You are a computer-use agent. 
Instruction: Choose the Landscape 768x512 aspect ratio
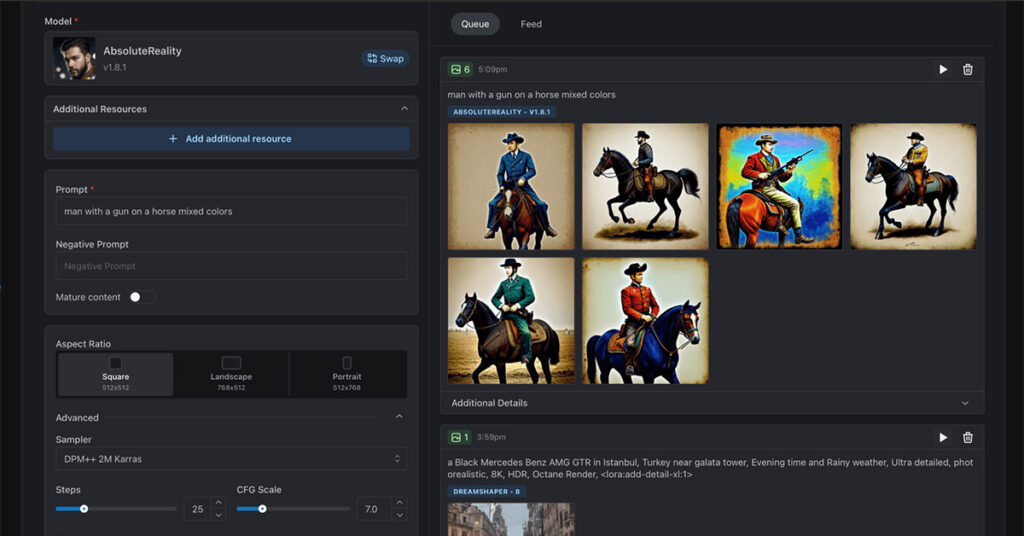coord(231,374)
